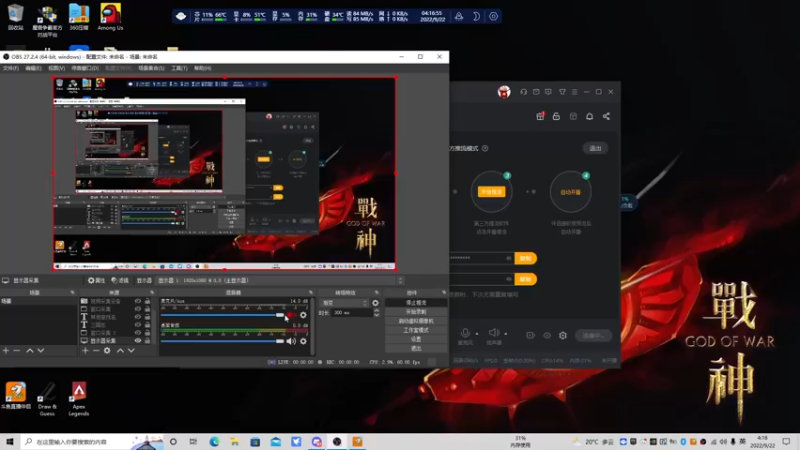Screen dimensions: 800x450
Task: Click orange 开始推流 button in Douyu companion
Action: [491, 192]
